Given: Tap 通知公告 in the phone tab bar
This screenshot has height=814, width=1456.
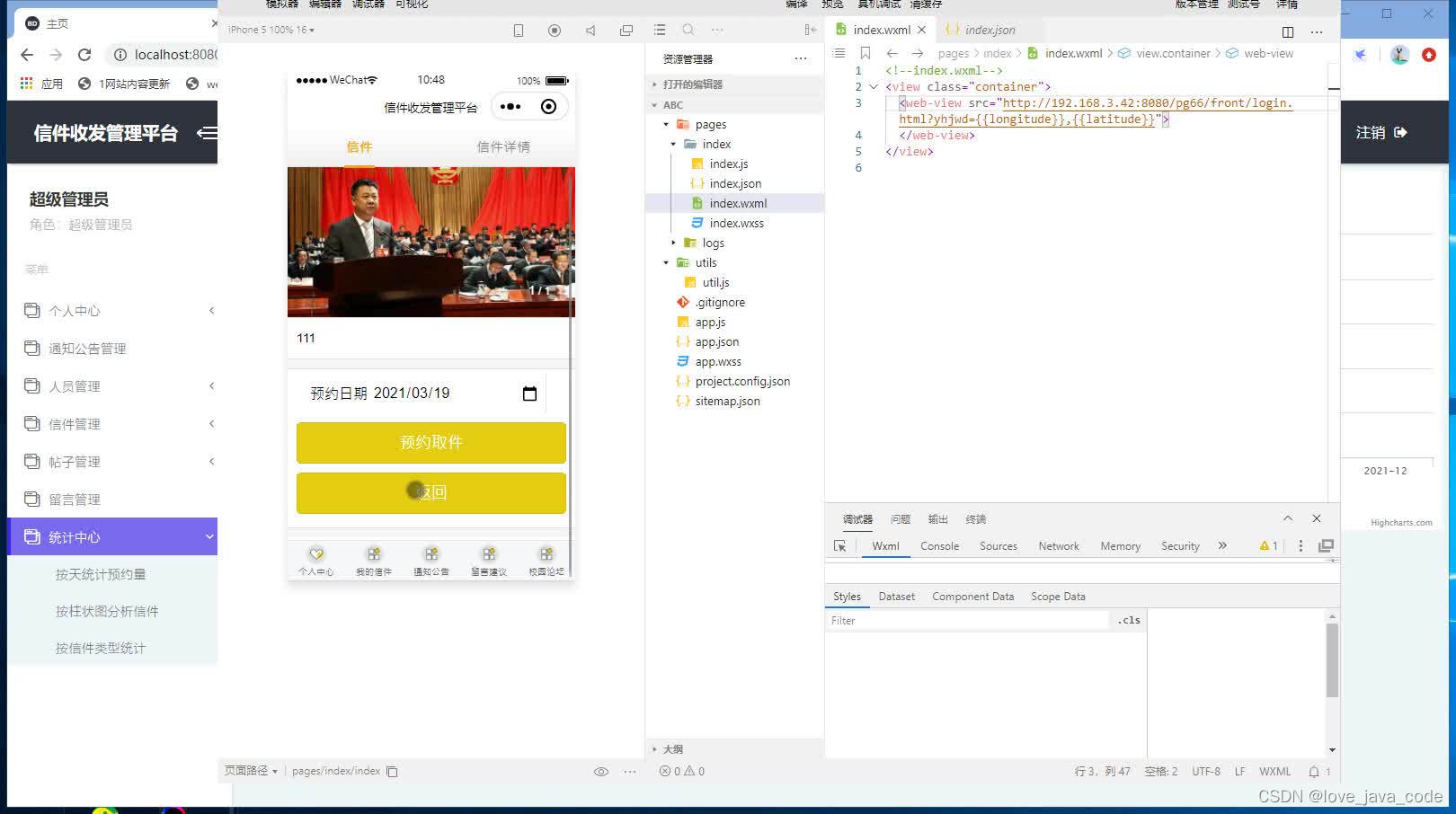Looking at the screenshot, I should [x=431, y=560].
